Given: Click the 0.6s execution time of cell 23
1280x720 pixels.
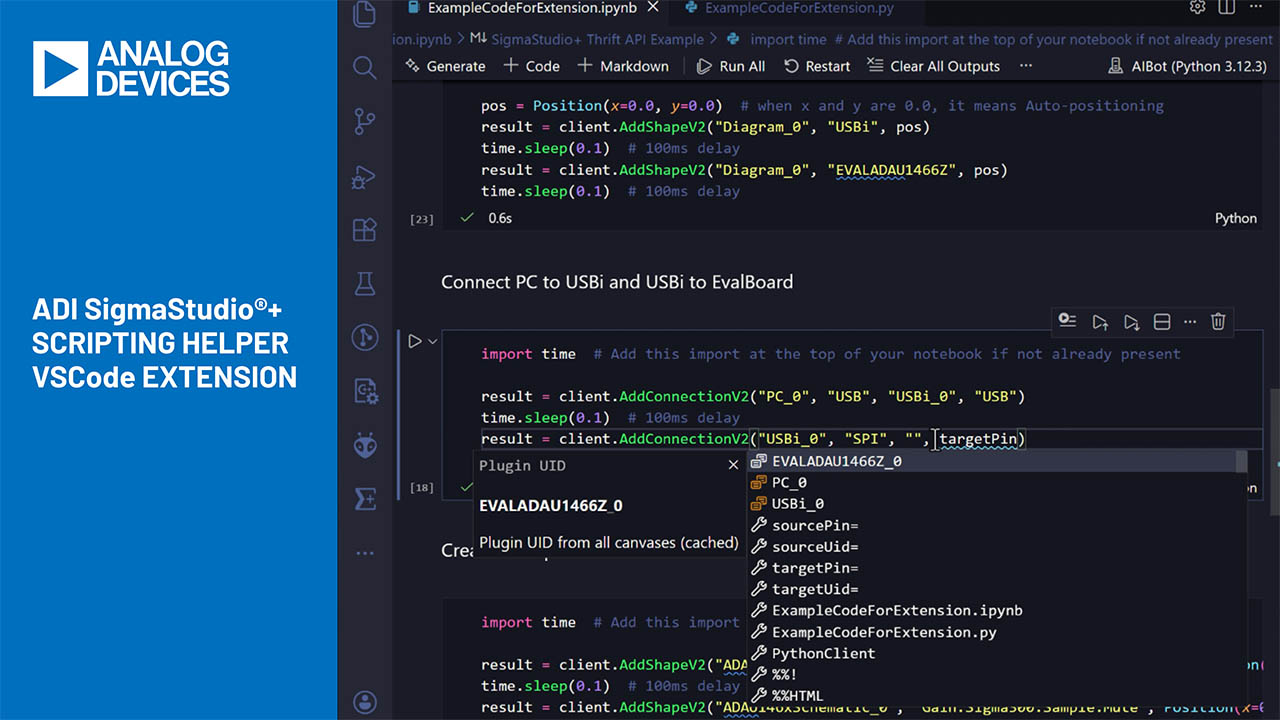Looking at the screenshot, I should (x=500, y=218).
